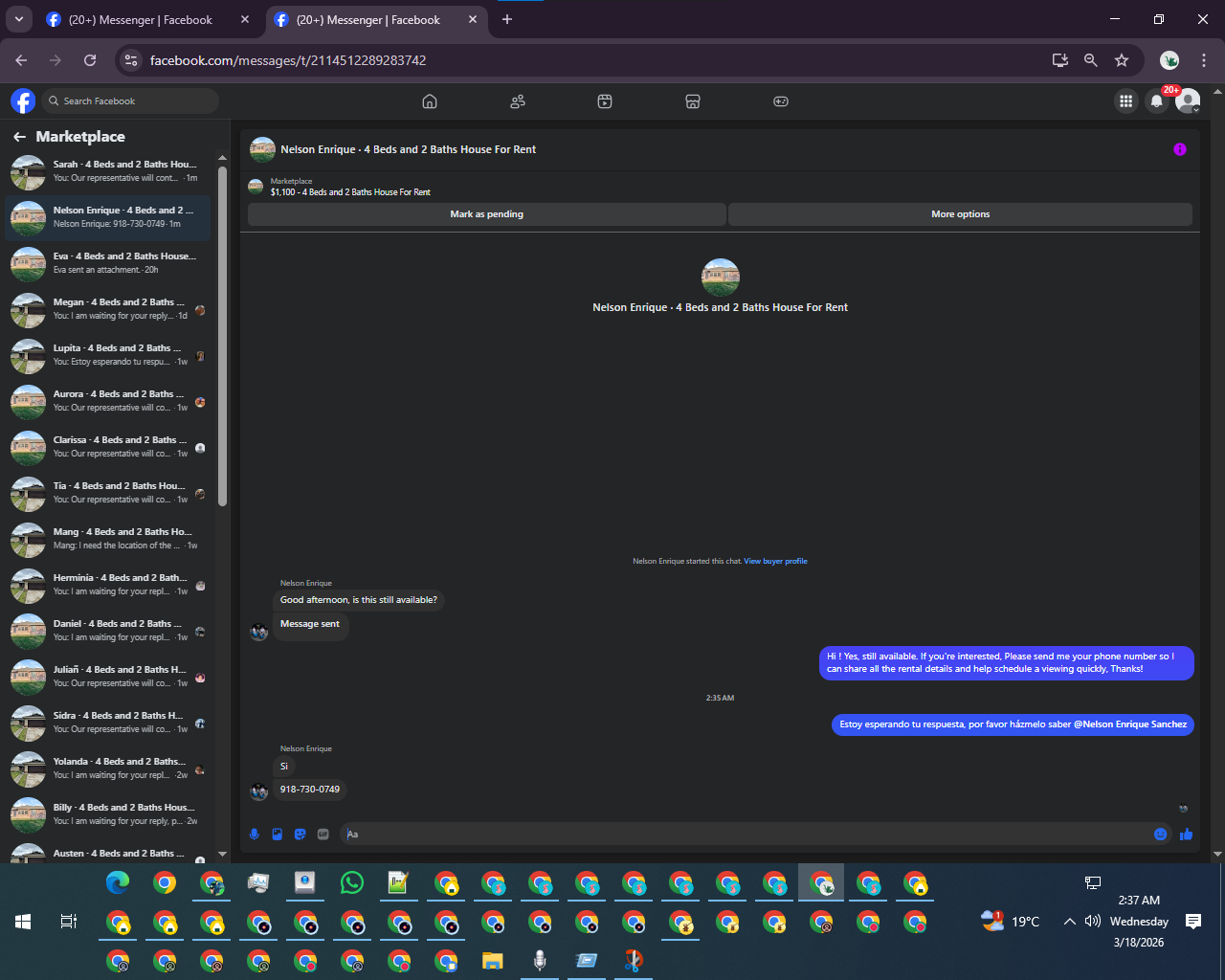Go back to the previous page in Chrome
Image resolution: width=1225 pixels, height=980 pixels.
pos(21,60)
